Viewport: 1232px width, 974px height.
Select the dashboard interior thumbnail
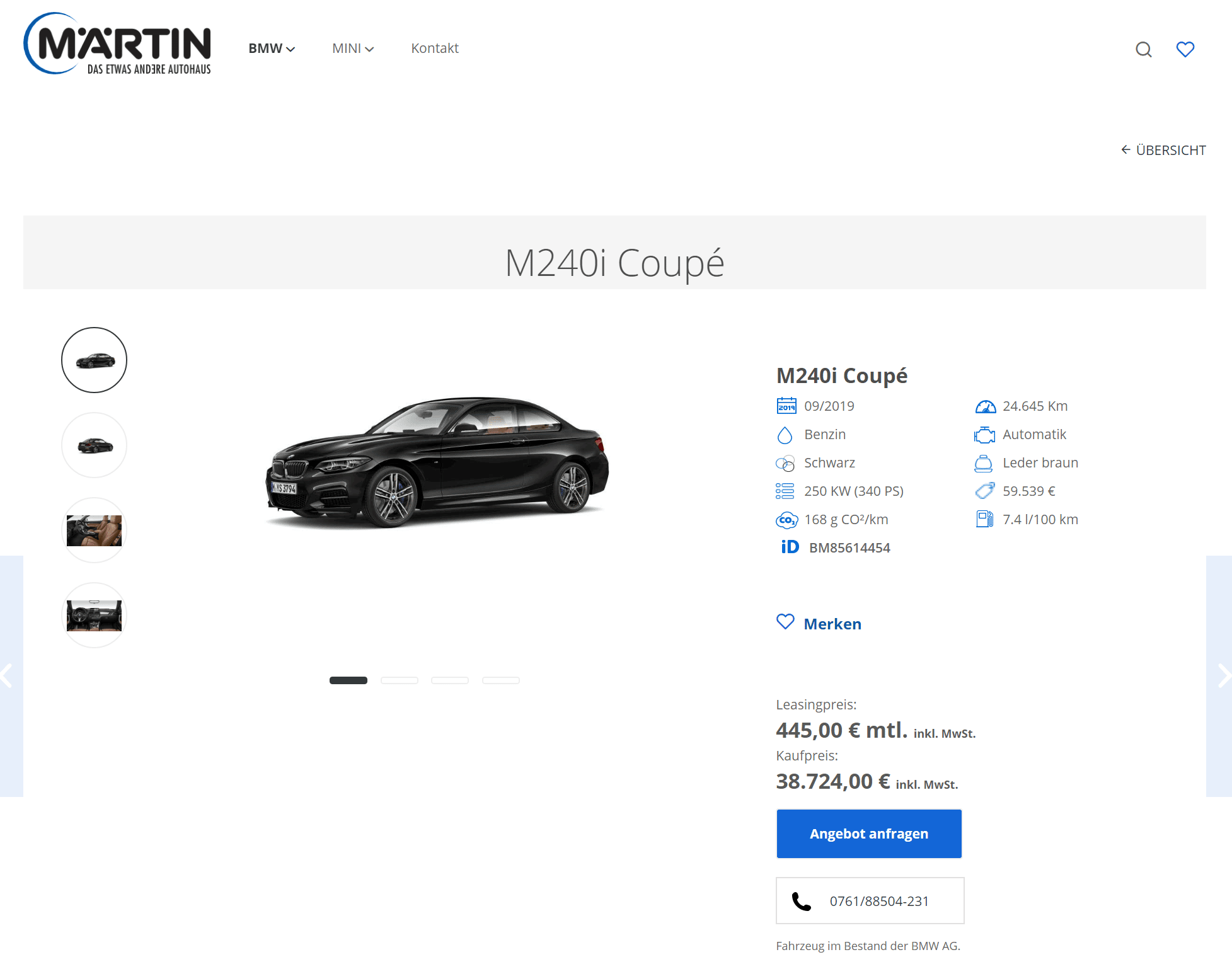tap(94, 615)
